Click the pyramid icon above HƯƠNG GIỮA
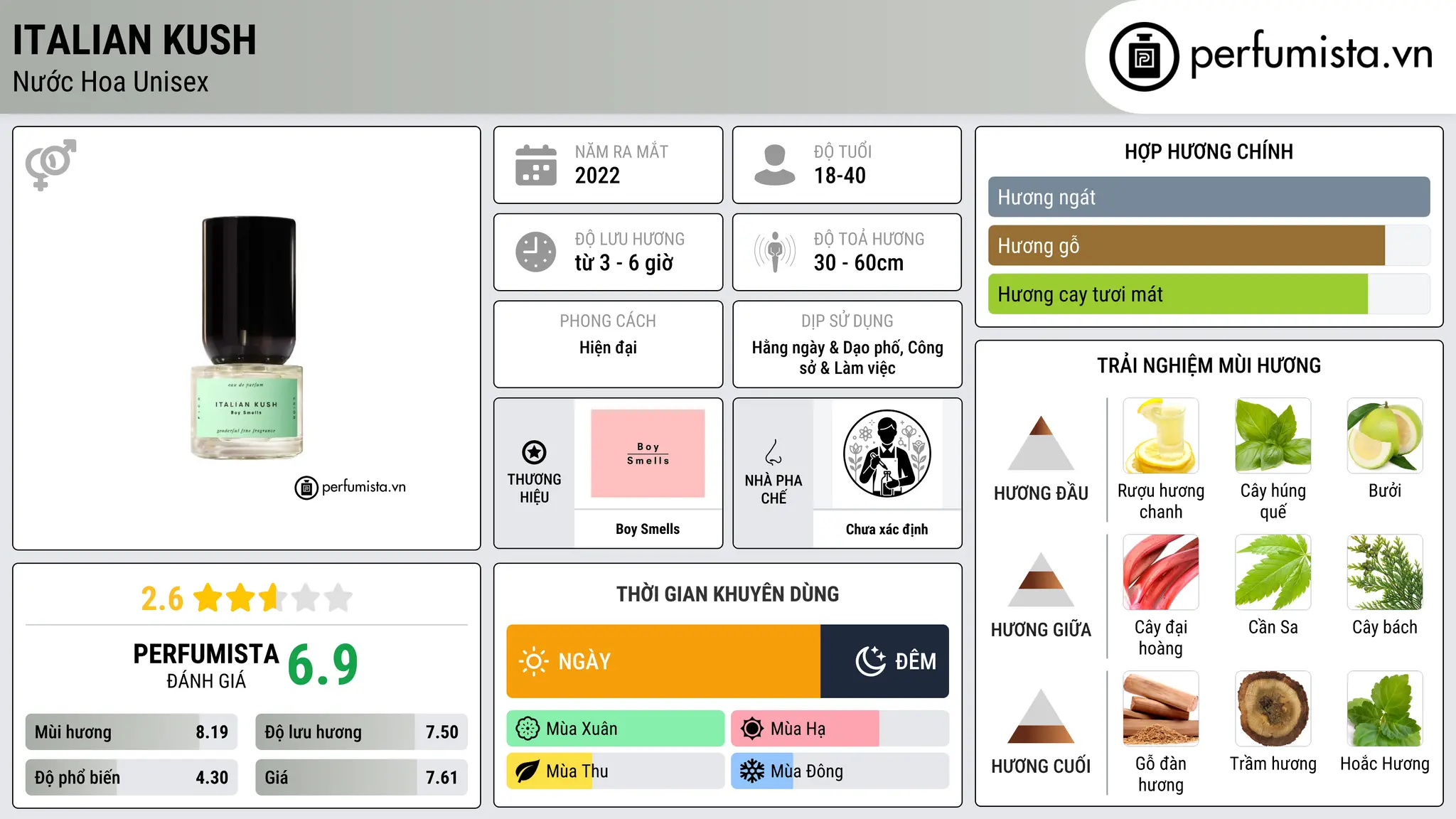 [x=1041, y=579]
